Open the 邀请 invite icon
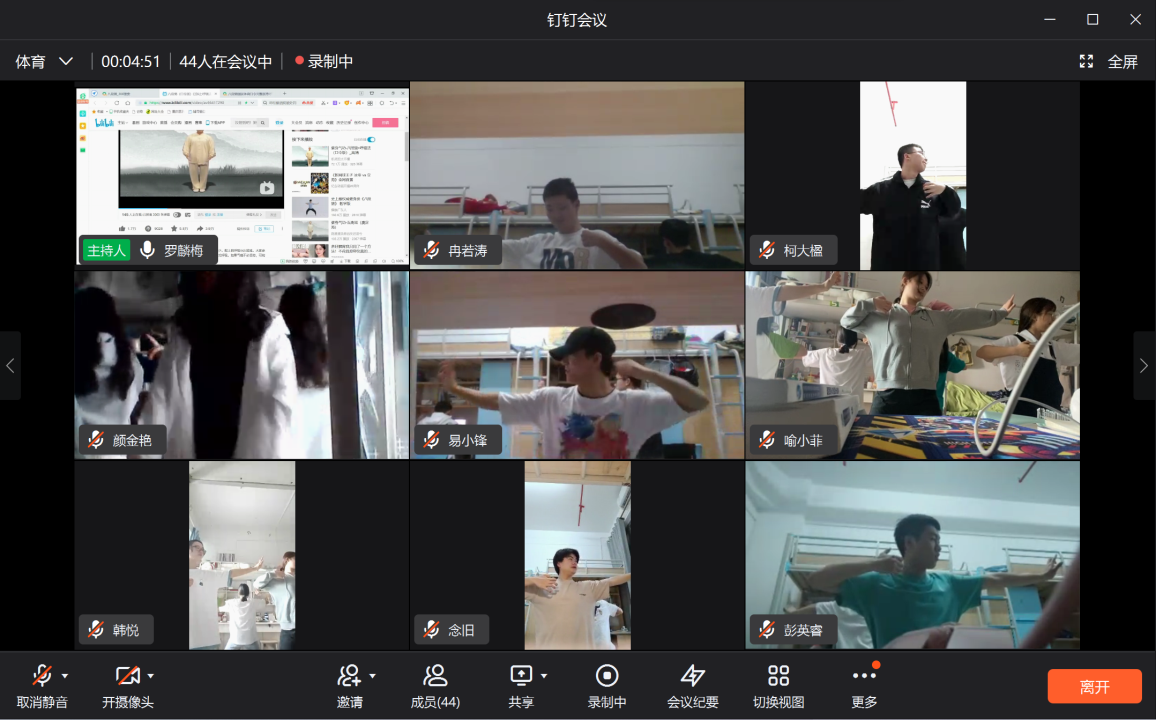Viewport: 1156px width, 720px height. coord(349,676)
